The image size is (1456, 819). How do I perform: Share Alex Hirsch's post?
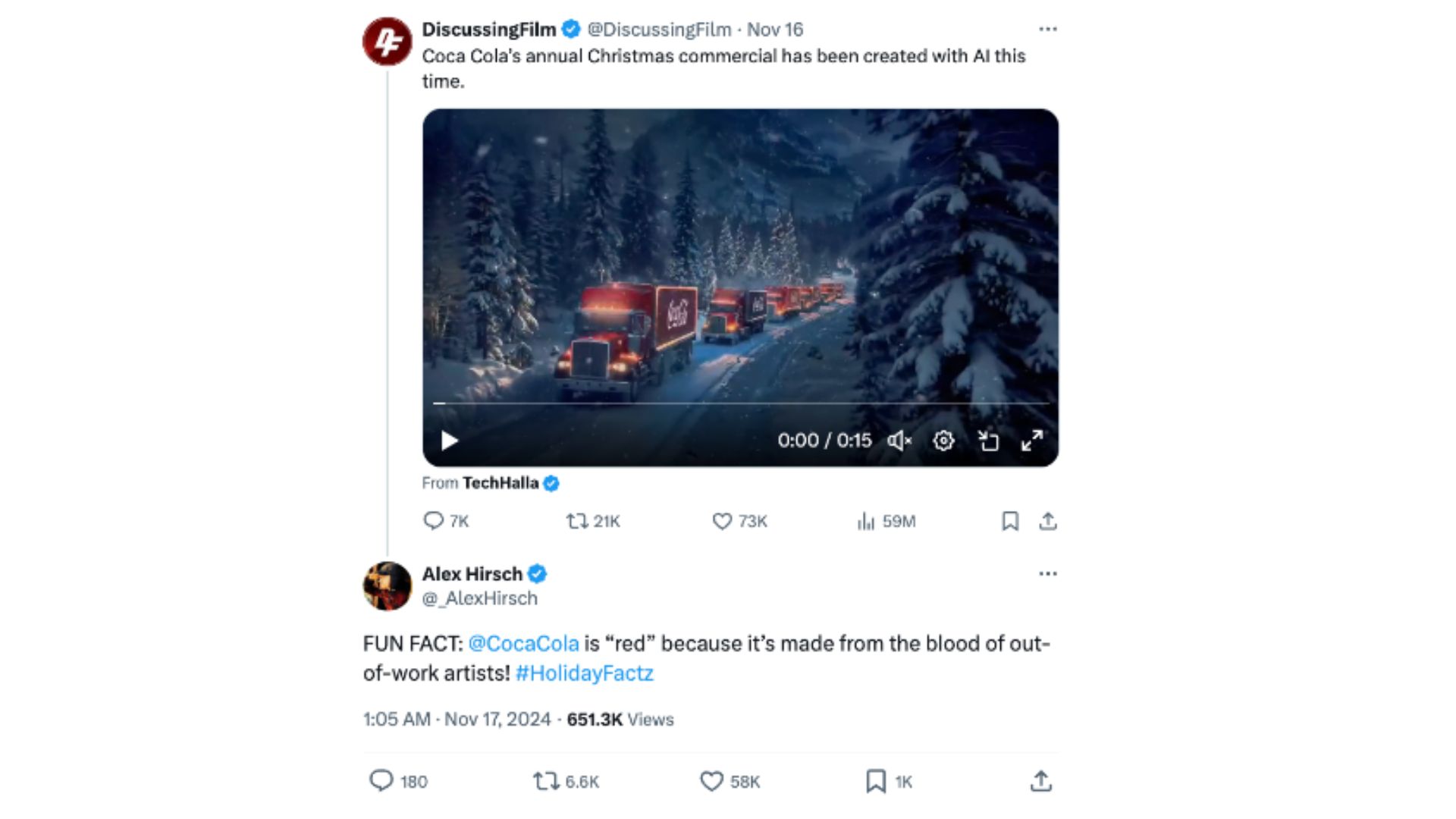[1041, 781]
